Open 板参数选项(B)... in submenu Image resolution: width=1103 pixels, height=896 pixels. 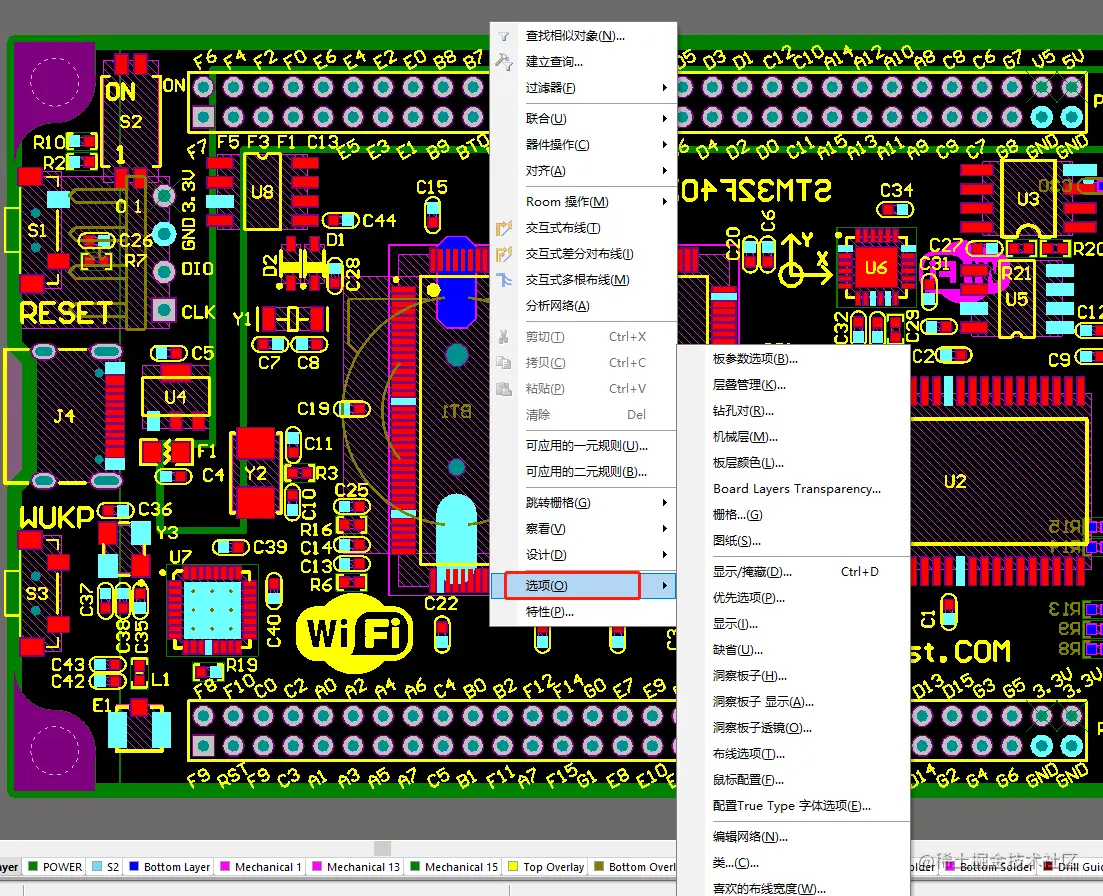pos(793,359)
